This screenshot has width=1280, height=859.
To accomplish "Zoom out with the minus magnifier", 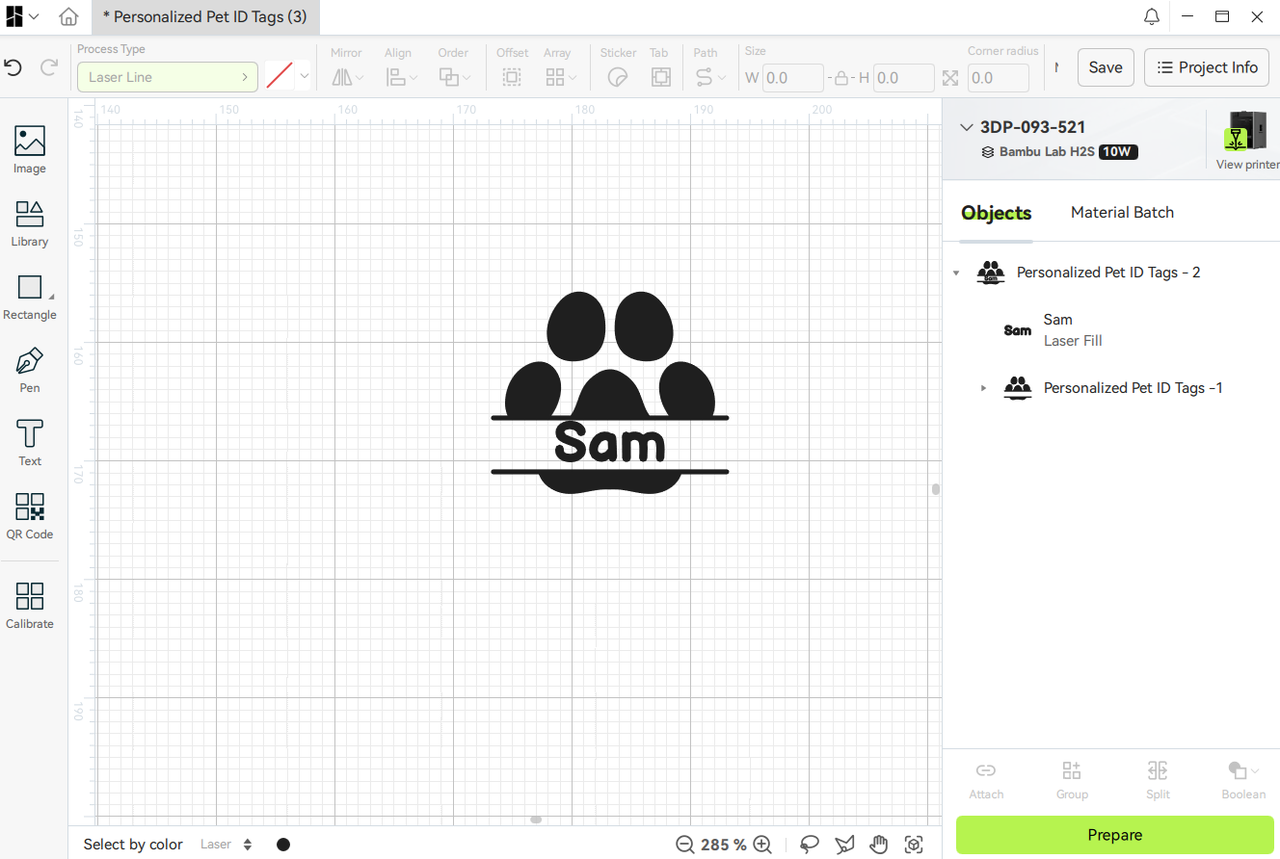I will tap(685, 844).
